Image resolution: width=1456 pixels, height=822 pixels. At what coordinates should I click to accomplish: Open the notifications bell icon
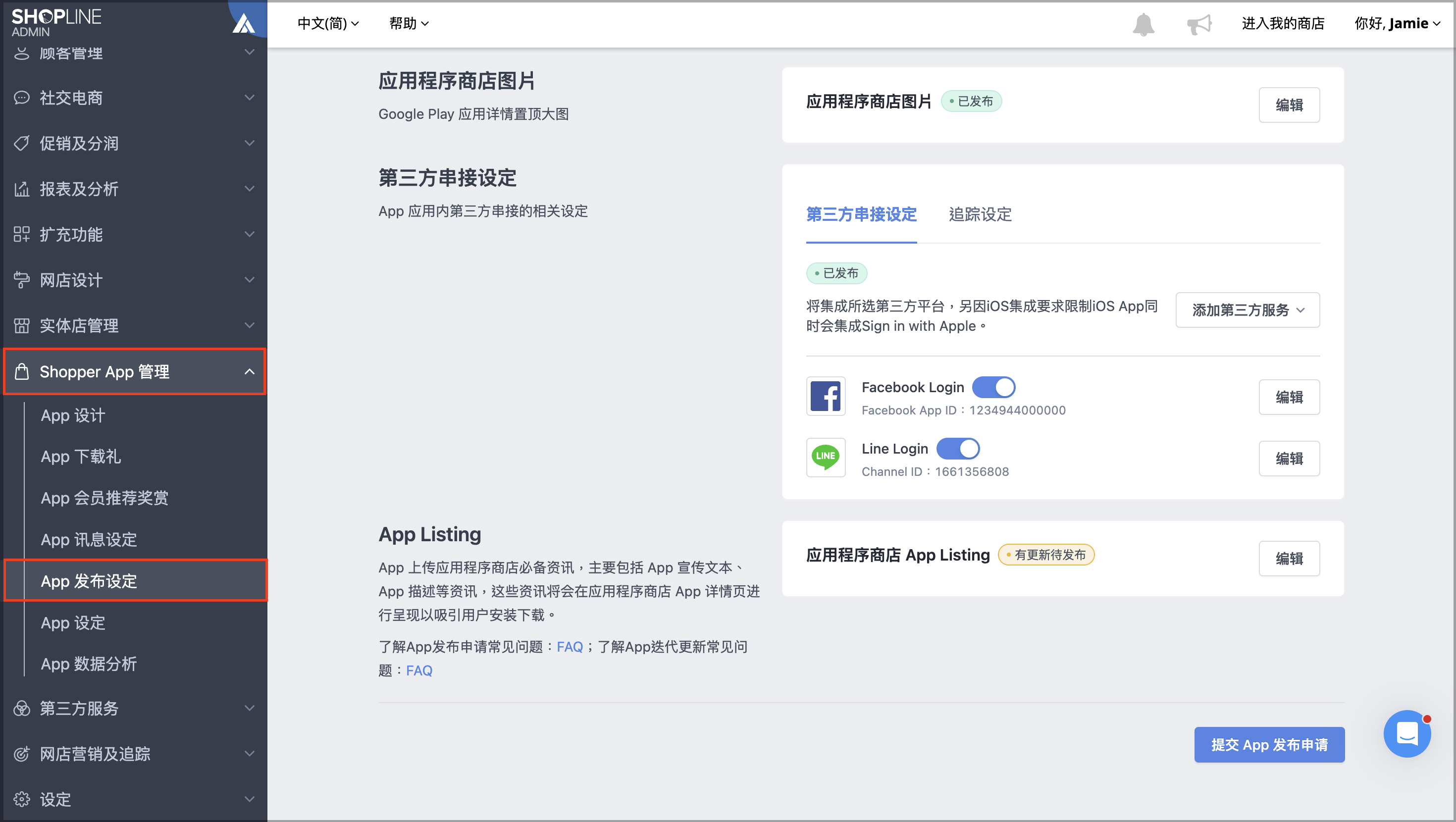pos(1143,24)
